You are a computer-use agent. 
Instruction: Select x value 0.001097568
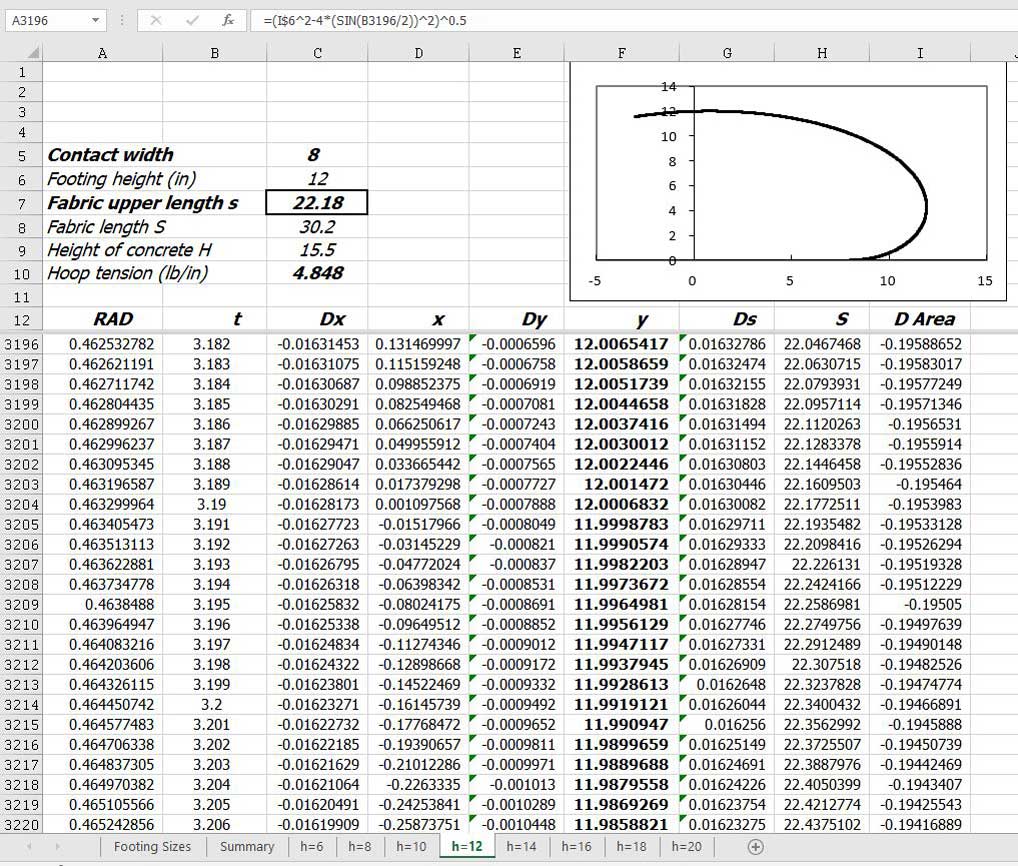click(x=418, y=504)
